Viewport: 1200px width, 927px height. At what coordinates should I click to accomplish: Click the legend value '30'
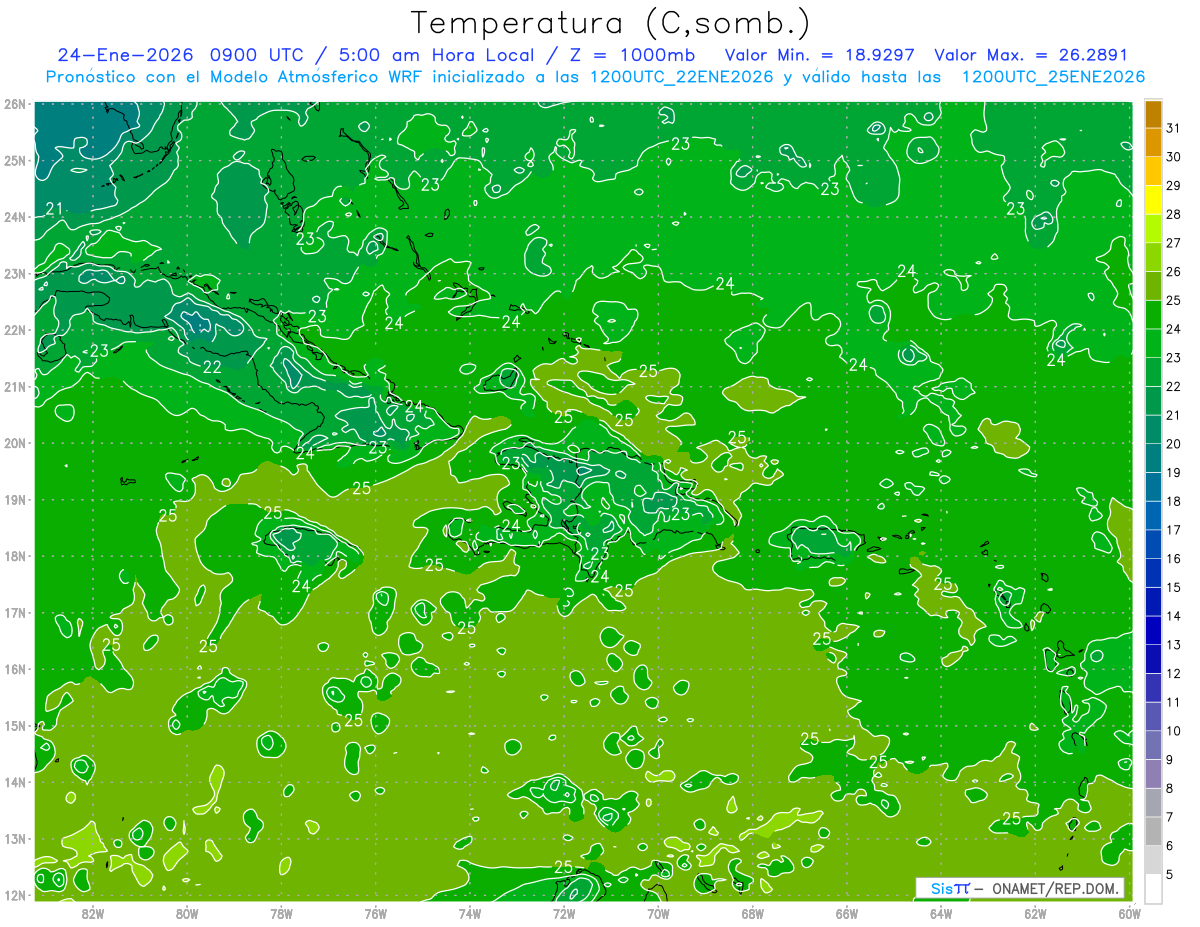click(x=1173, y=157)
